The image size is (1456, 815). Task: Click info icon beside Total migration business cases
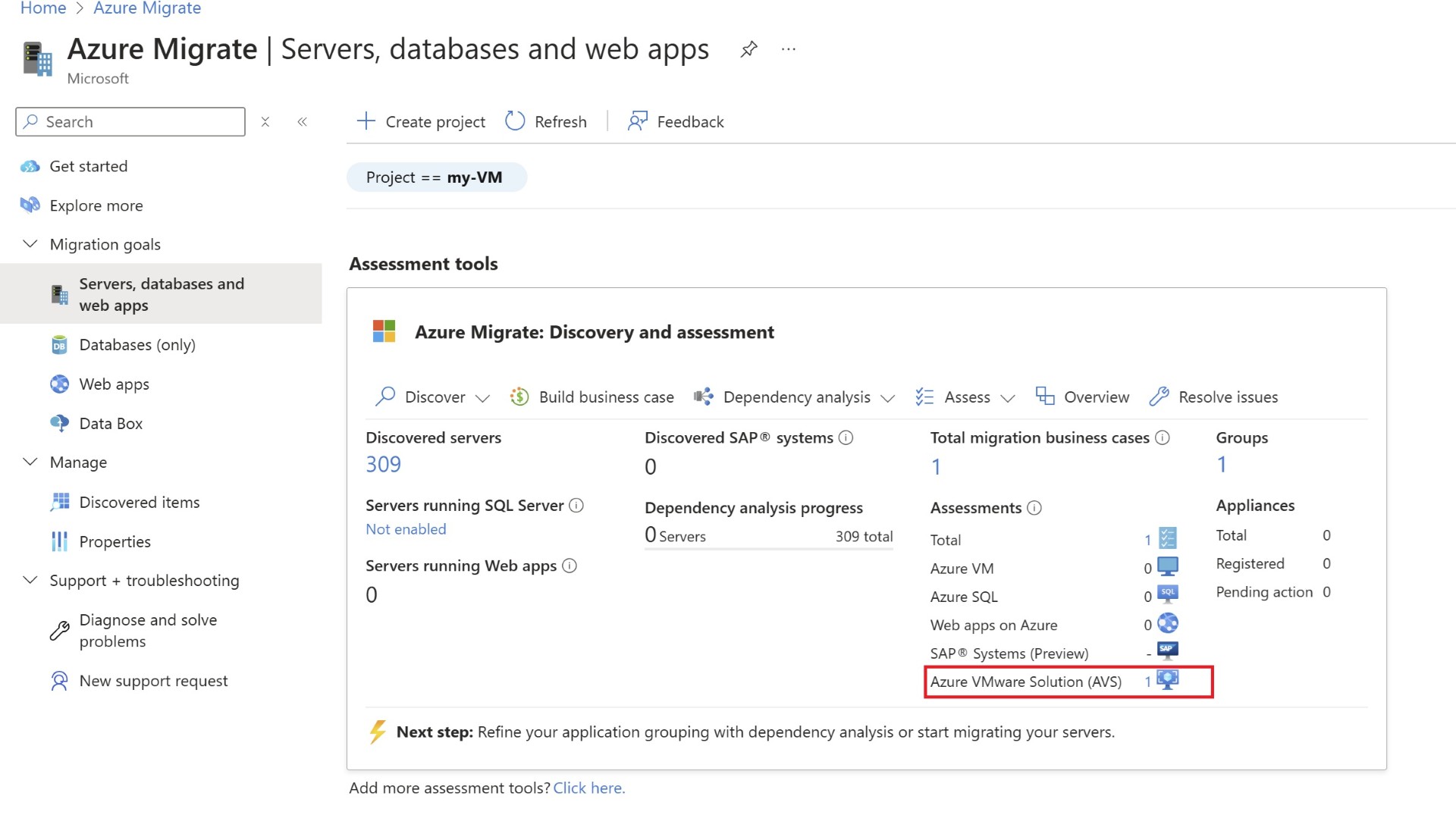pos(1163,437)
